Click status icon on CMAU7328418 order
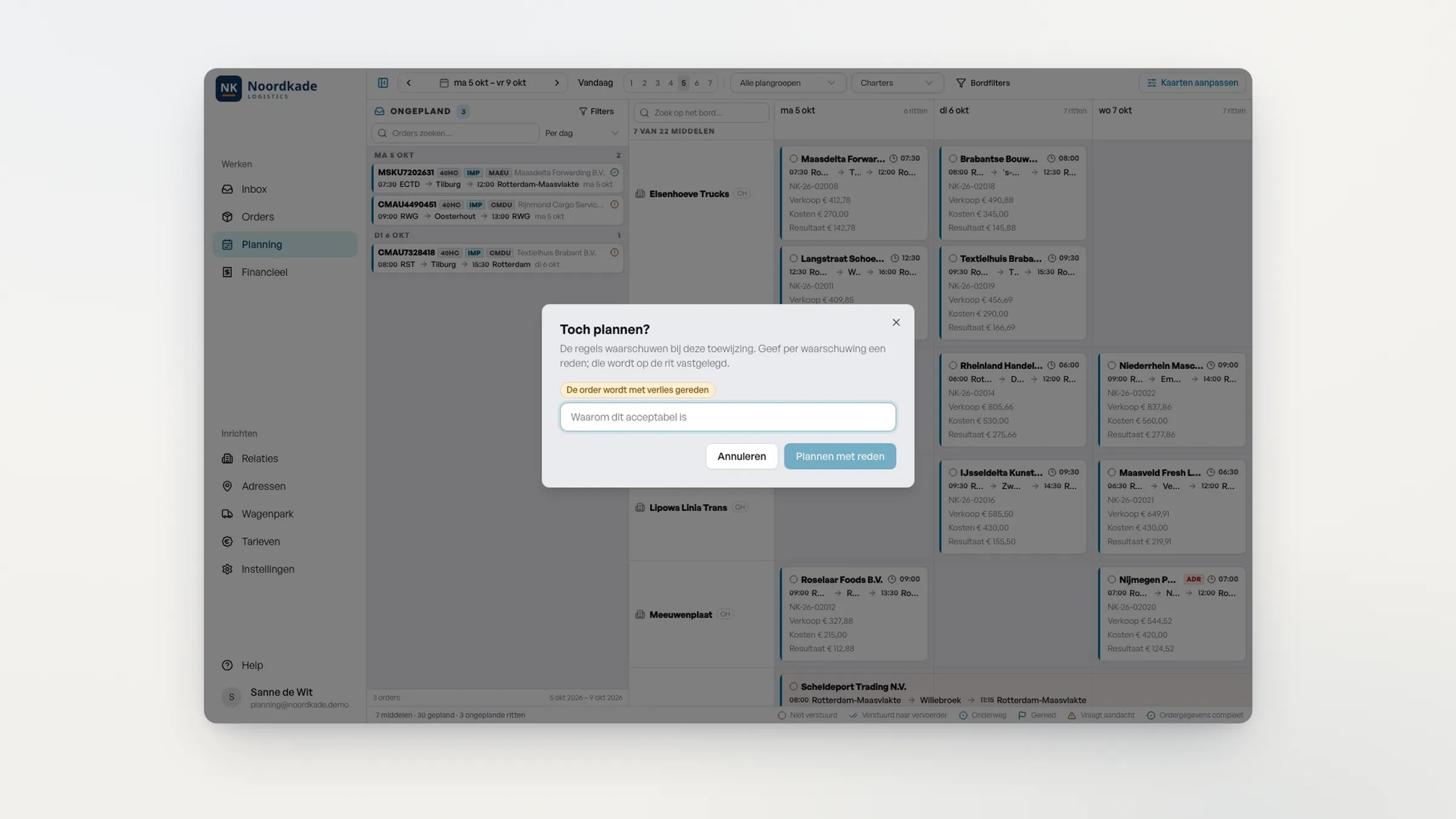The image size is (1456, 819). tap(615, 252)
